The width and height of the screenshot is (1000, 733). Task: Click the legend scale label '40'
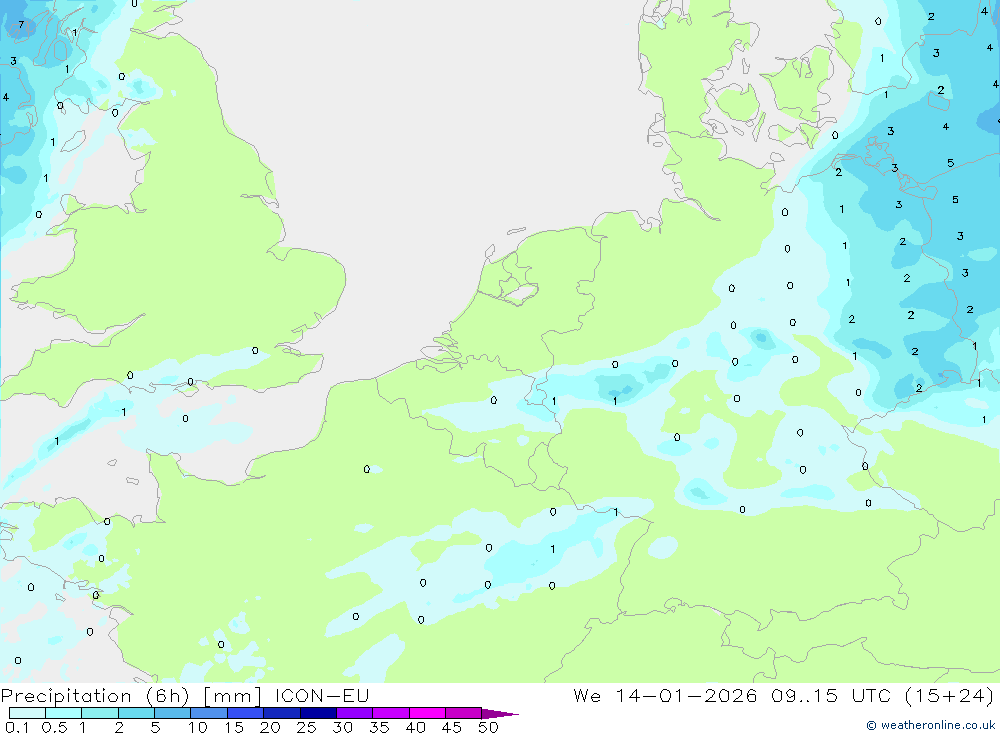415,727
